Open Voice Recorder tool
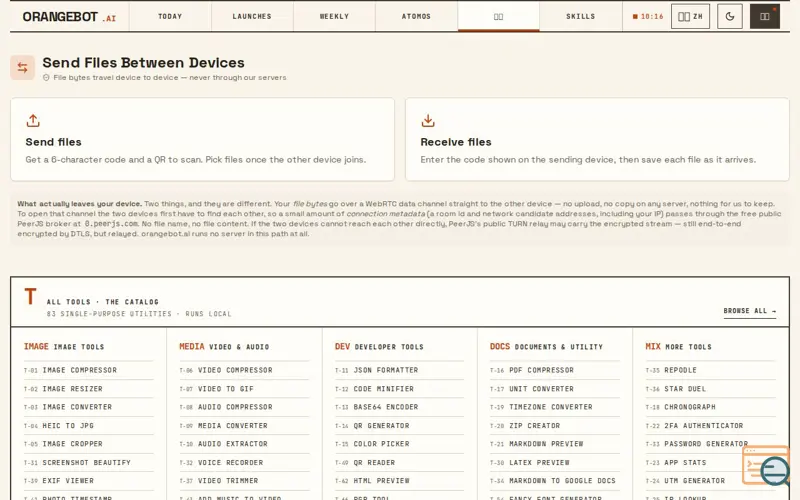 point(244,462)
